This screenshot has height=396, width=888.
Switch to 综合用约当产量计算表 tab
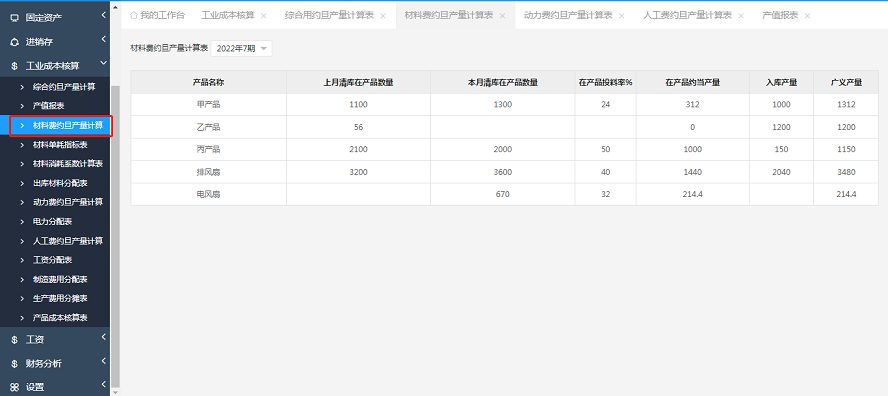click(329, 15)
